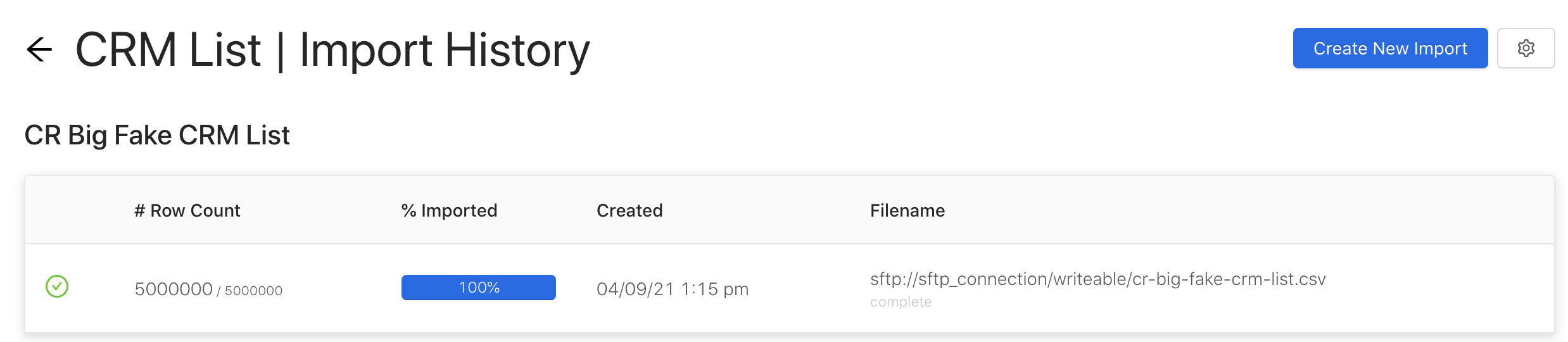Click the cr-big-fake-crm-list.csv file name
This screenshot has height=342, width=1568.
[1229, 279]
